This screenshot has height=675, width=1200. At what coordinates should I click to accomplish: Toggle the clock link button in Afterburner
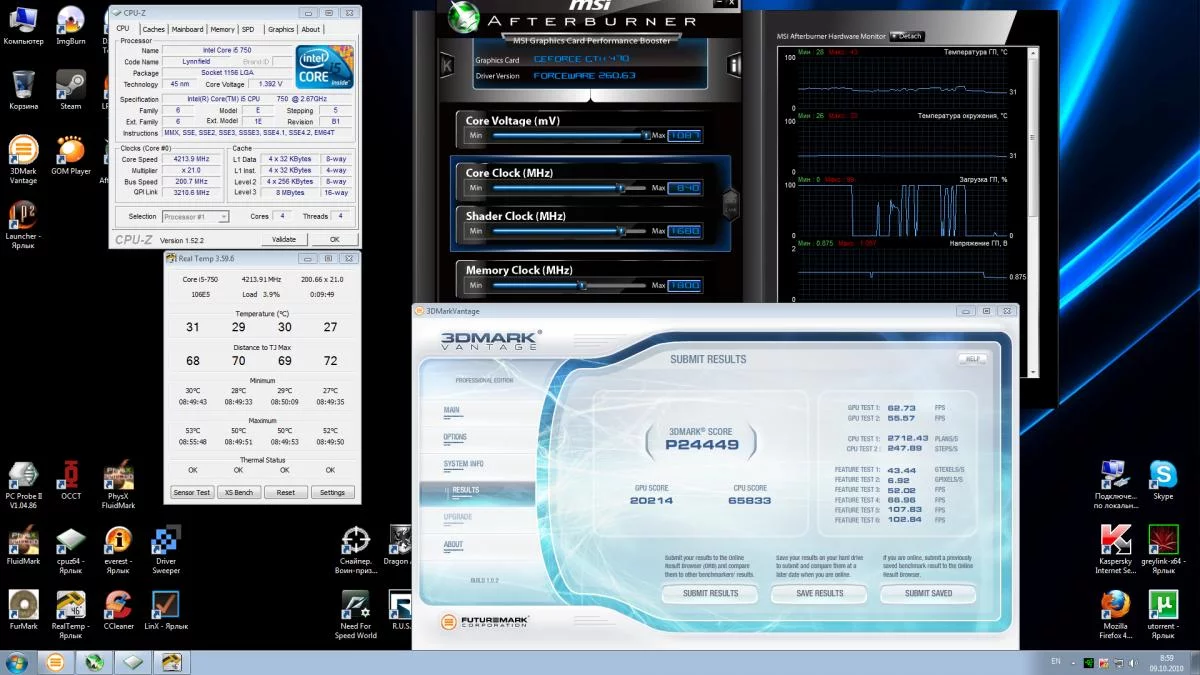(731, 201)
